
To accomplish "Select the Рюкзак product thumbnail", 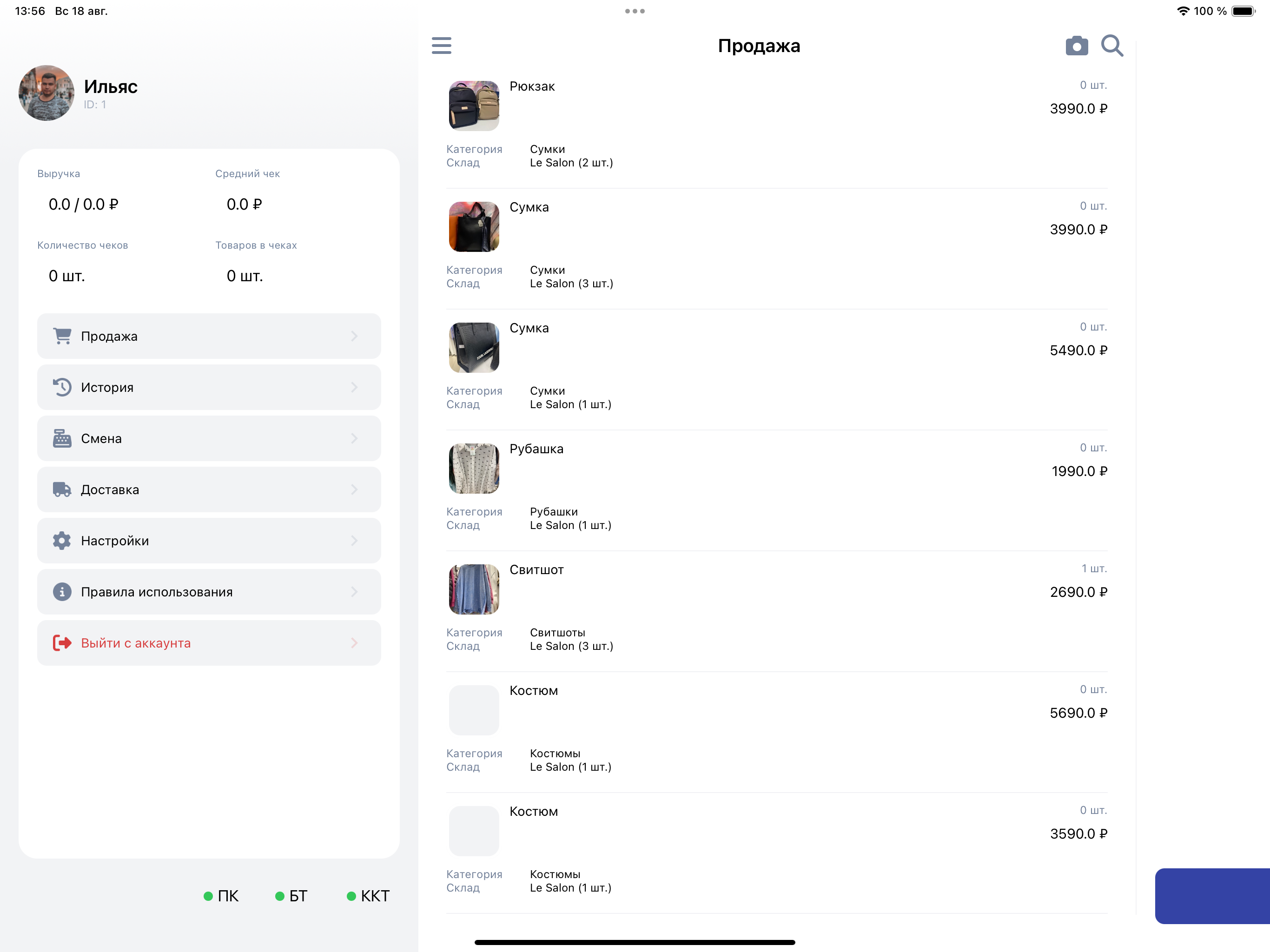I will 474,106.
